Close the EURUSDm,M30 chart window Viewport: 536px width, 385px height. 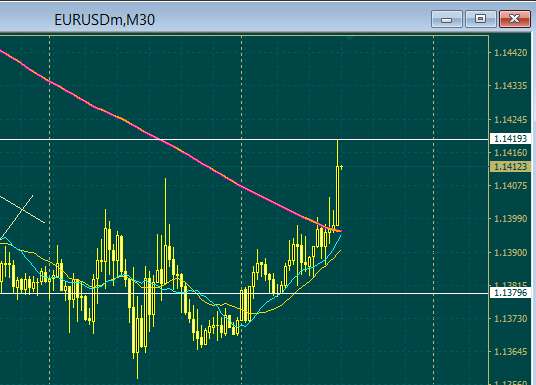coord(514,19)
